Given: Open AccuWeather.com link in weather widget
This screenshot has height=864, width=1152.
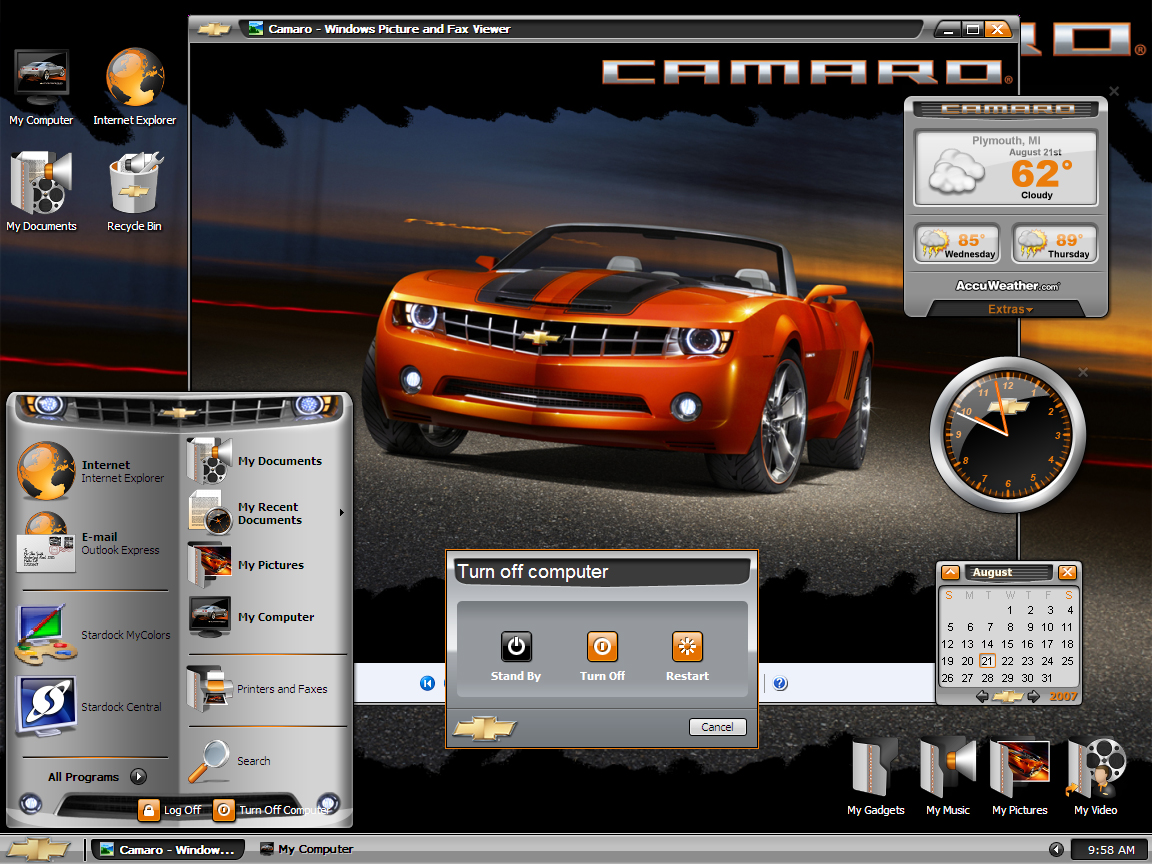Looking at the screenshot, I should pyautogui.click(x=1007, y=286).
